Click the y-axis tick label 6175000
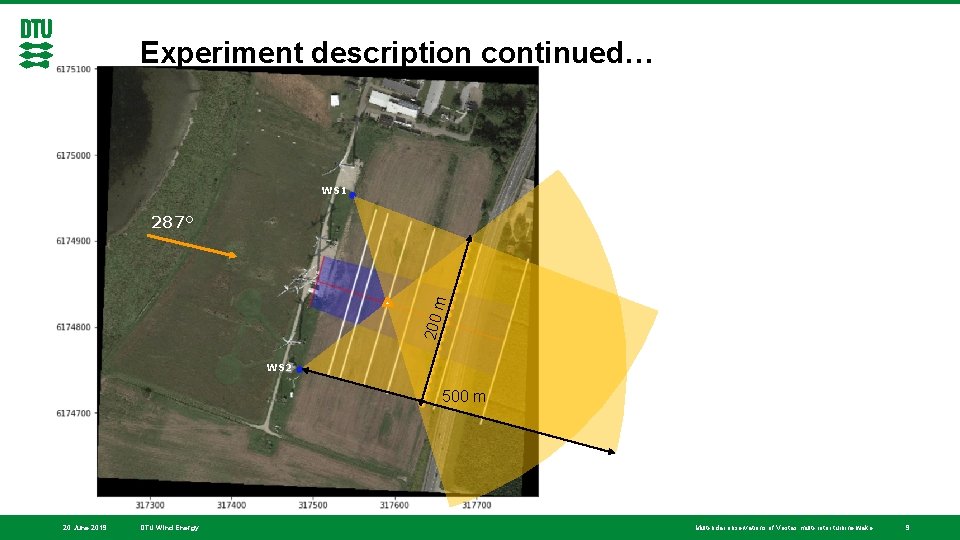This screenshot has width=960, height=540. (73, 156)
